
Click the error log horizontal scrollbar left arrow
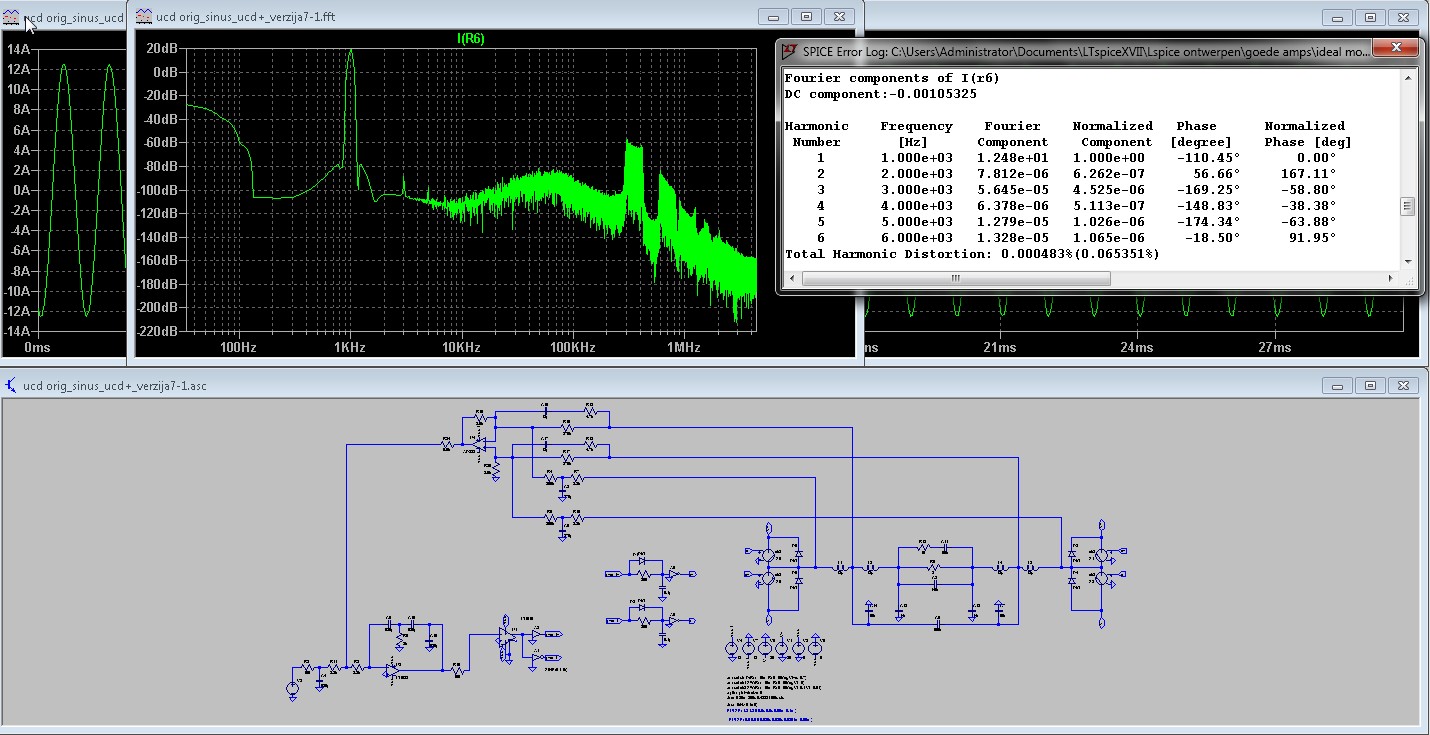click(790, 277)
